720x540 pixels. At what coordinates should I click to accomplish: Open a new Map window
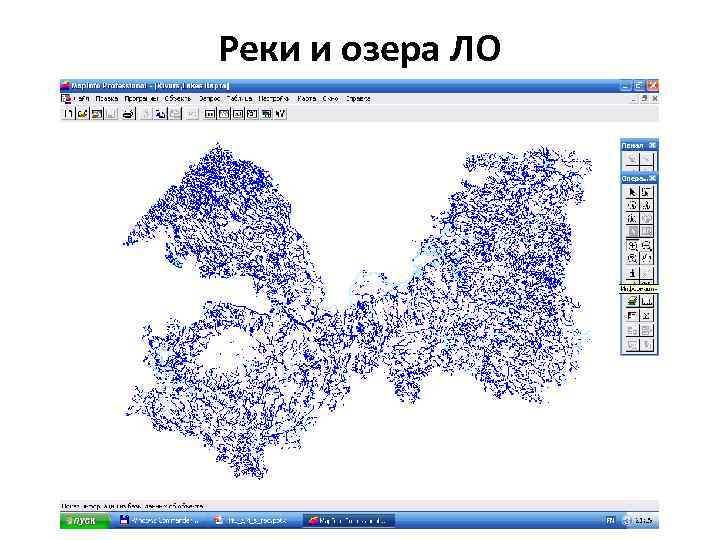pos(224,113)
